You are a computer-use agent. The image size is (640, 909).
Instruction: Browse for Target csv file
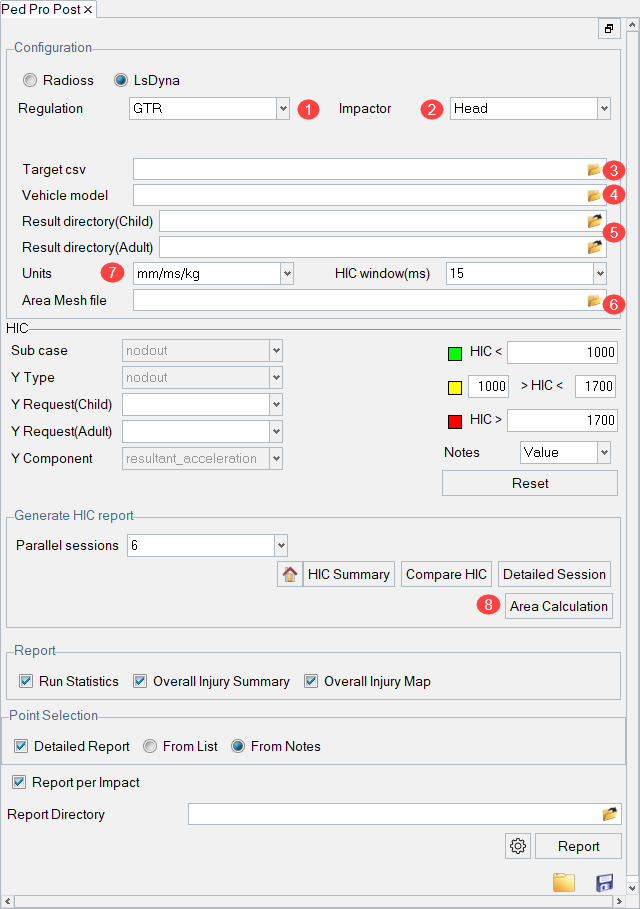[x=594, y=169]
